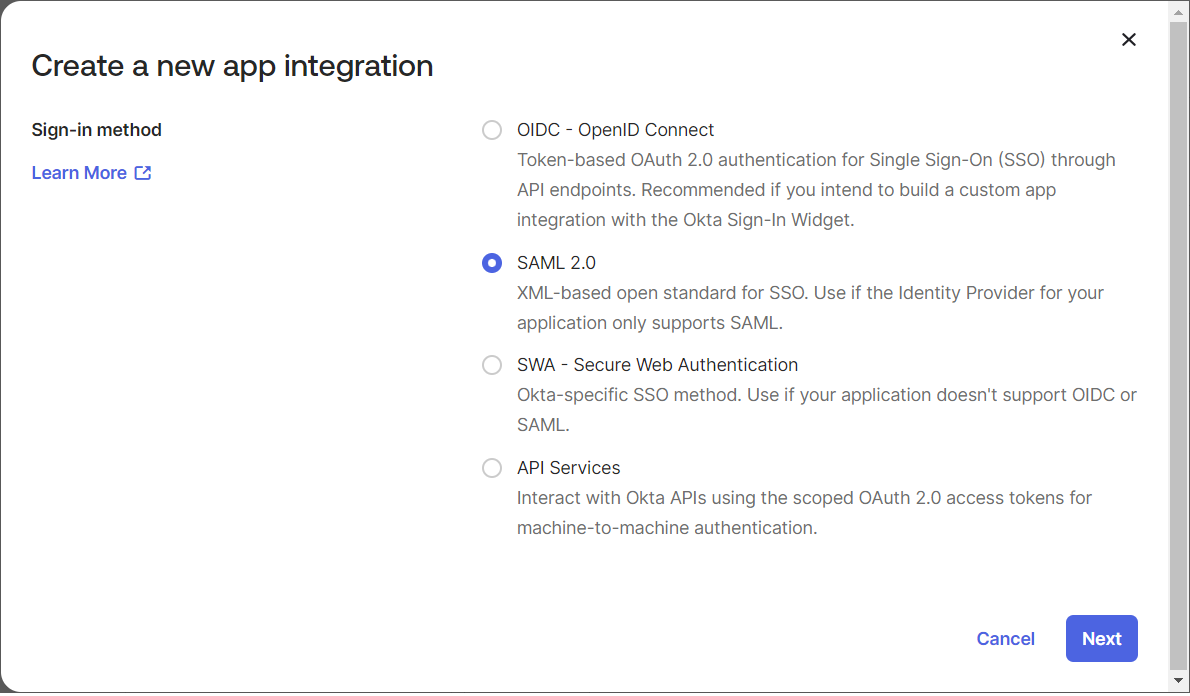The image size is (1190, 696).
Task: Proceed with the Next button
Action: 1101,639
